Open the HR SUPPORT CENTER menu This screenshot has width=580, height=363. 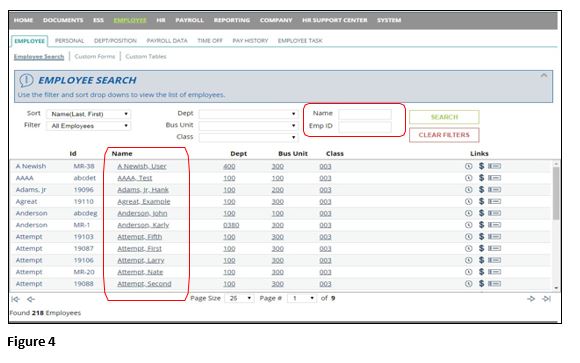(334, 20)
